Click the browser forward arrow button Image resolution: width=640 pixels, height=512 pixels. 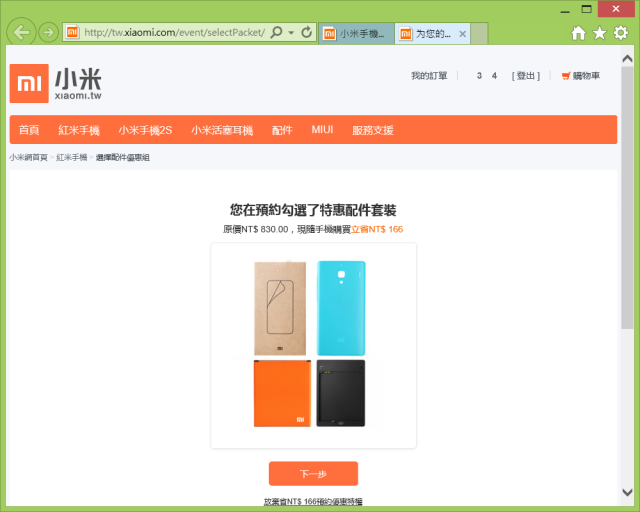tap(48, 32)
